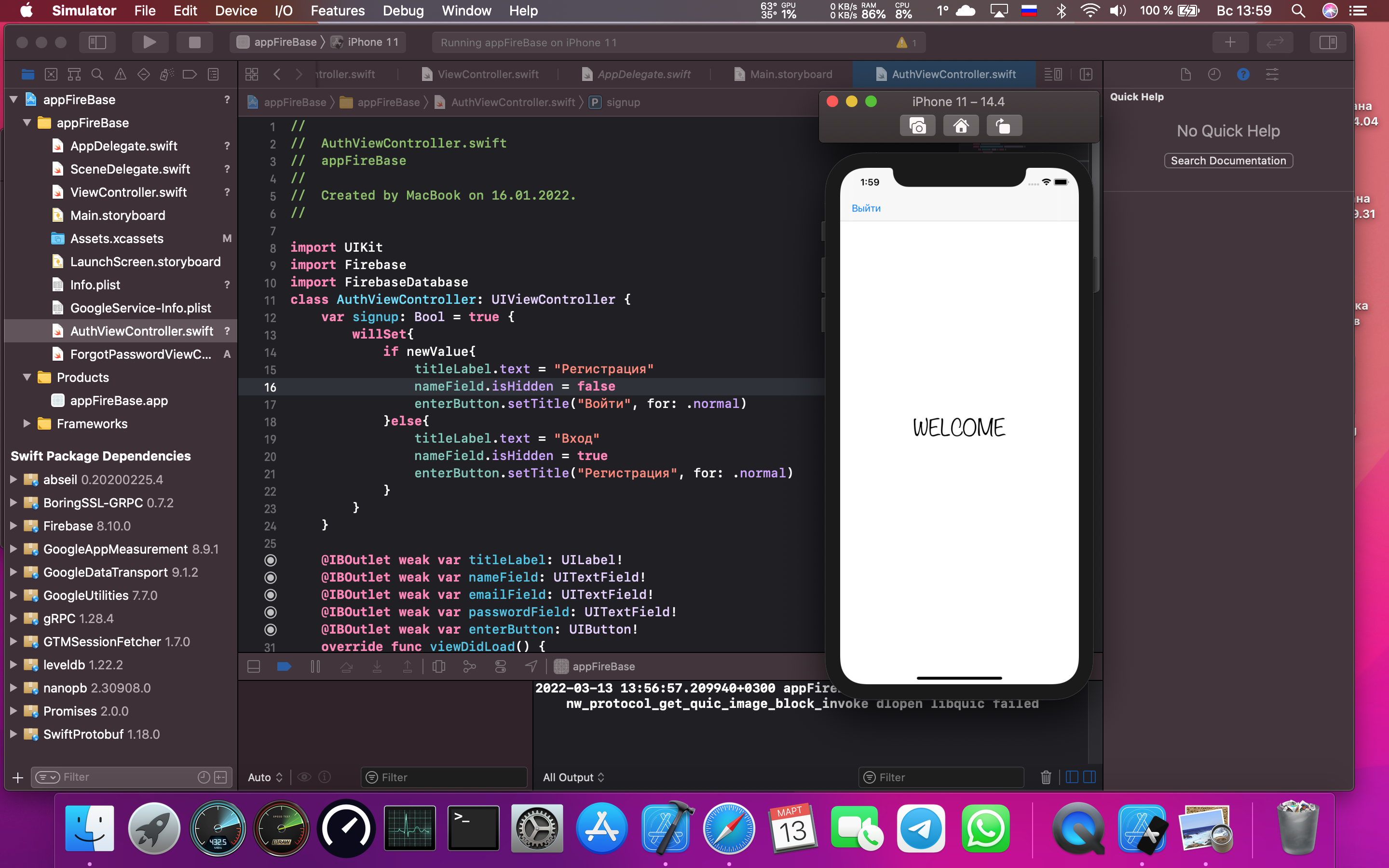Screen dimensions: 1389x868
Task: Toggle the inspectors panel visibility button
Action: pyautogui.click(x=1328, y=42)
